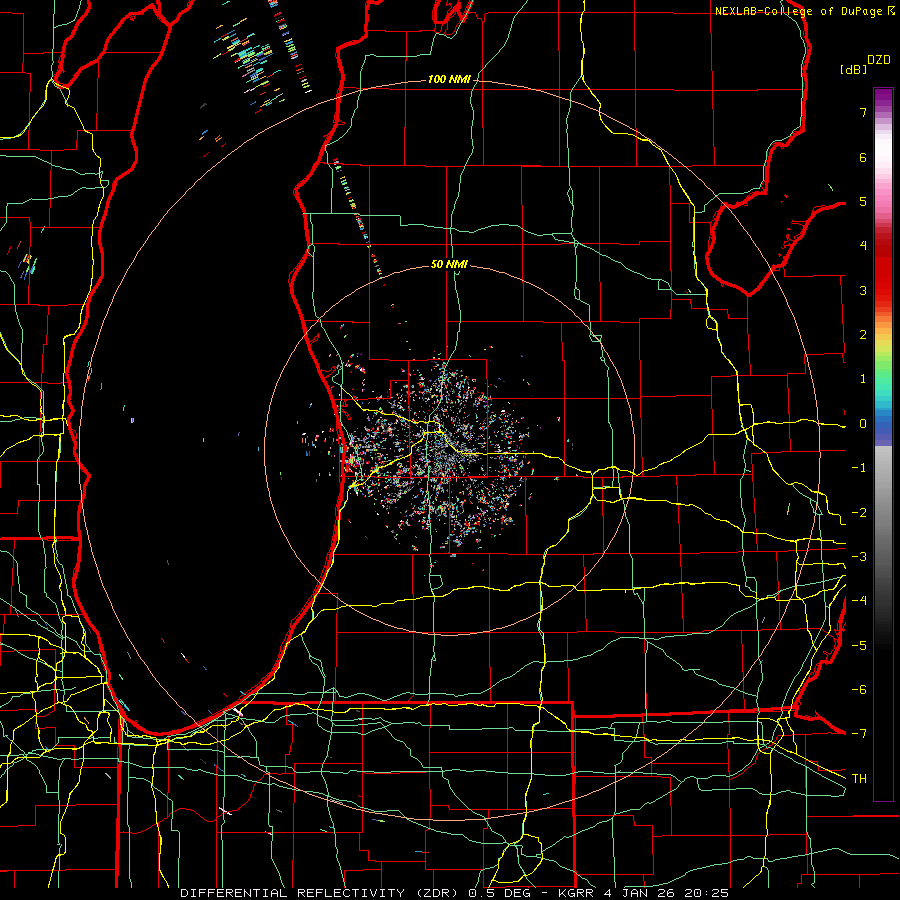Click the TH threshold label on the legend
This screenshot has height=900, width=900.
click(859, 779)
